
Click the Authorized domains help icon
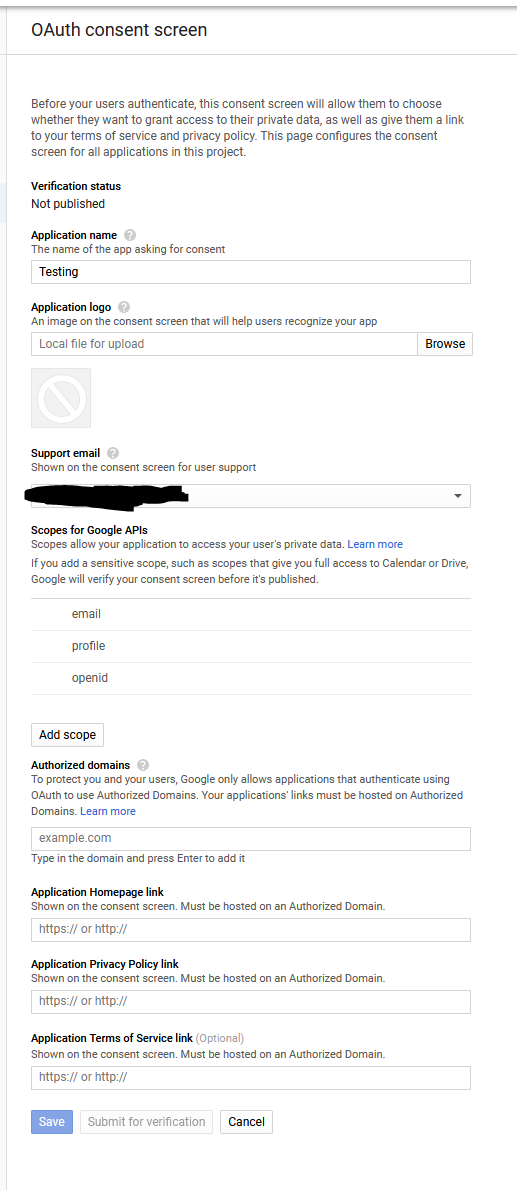pyautogui.click(x=143, y=765)
